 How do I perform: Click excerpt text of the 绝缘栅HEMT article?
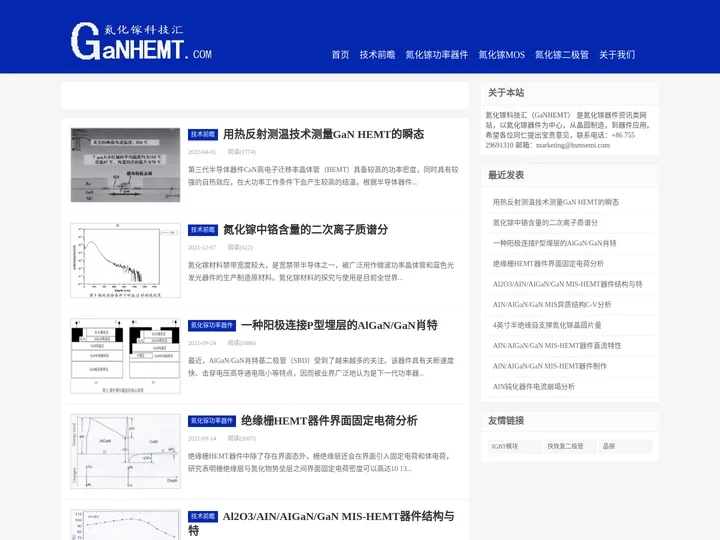[319, 462]
